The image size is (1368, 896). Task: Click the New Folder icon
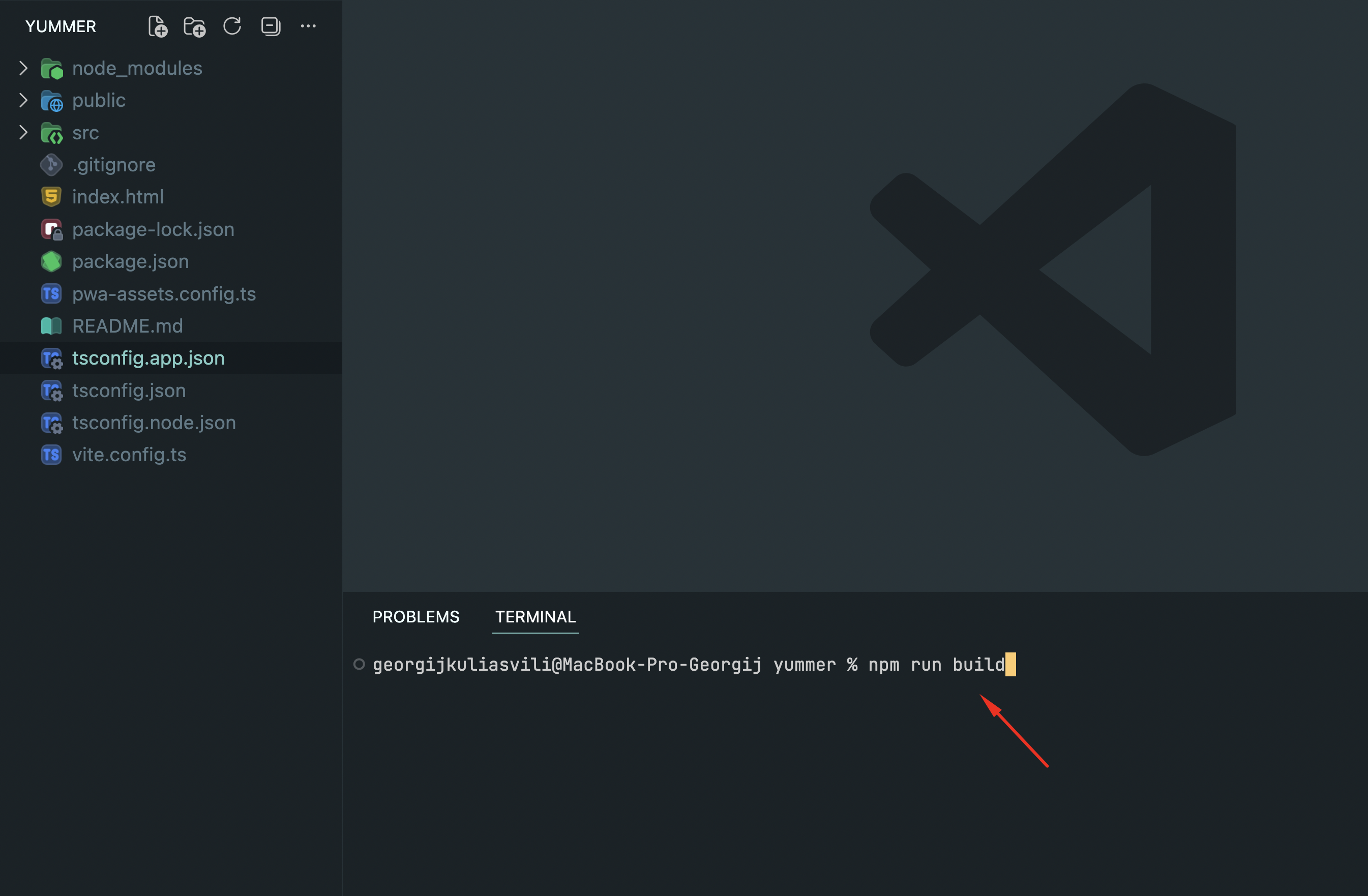(194, 26)
